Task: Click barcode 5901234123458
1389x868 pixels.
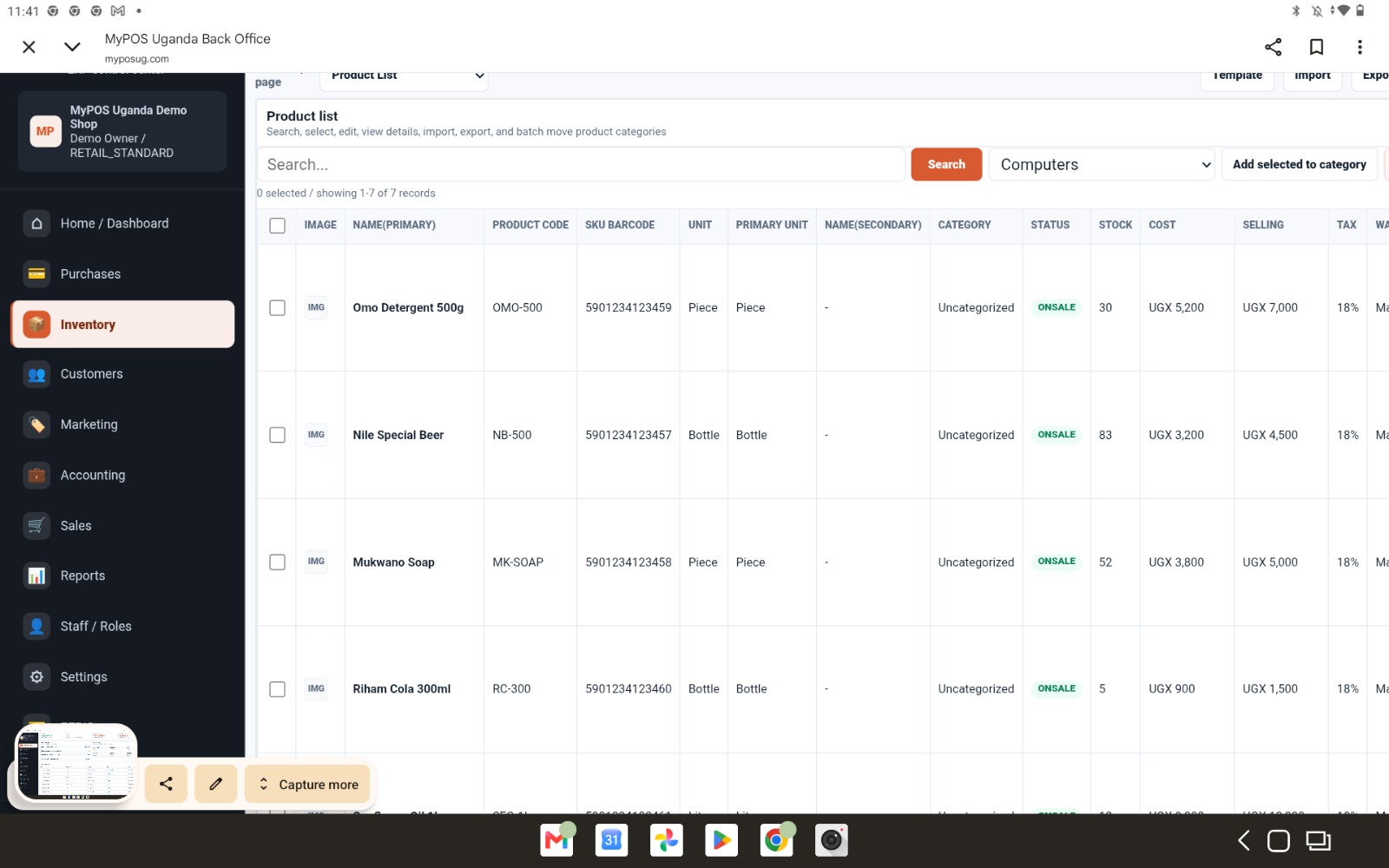Action: coord(629,562)
